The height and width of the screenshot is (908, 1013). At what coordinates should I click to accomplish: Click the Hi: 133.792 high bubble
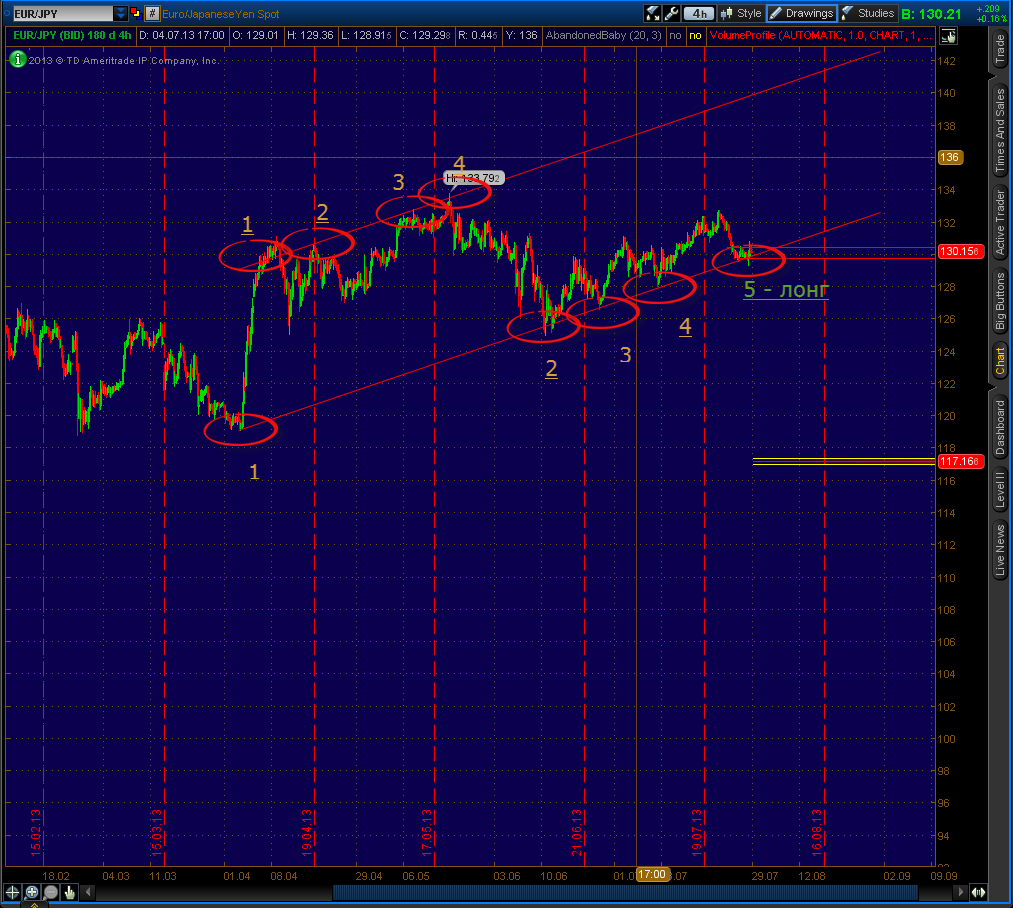coord(474,178)
